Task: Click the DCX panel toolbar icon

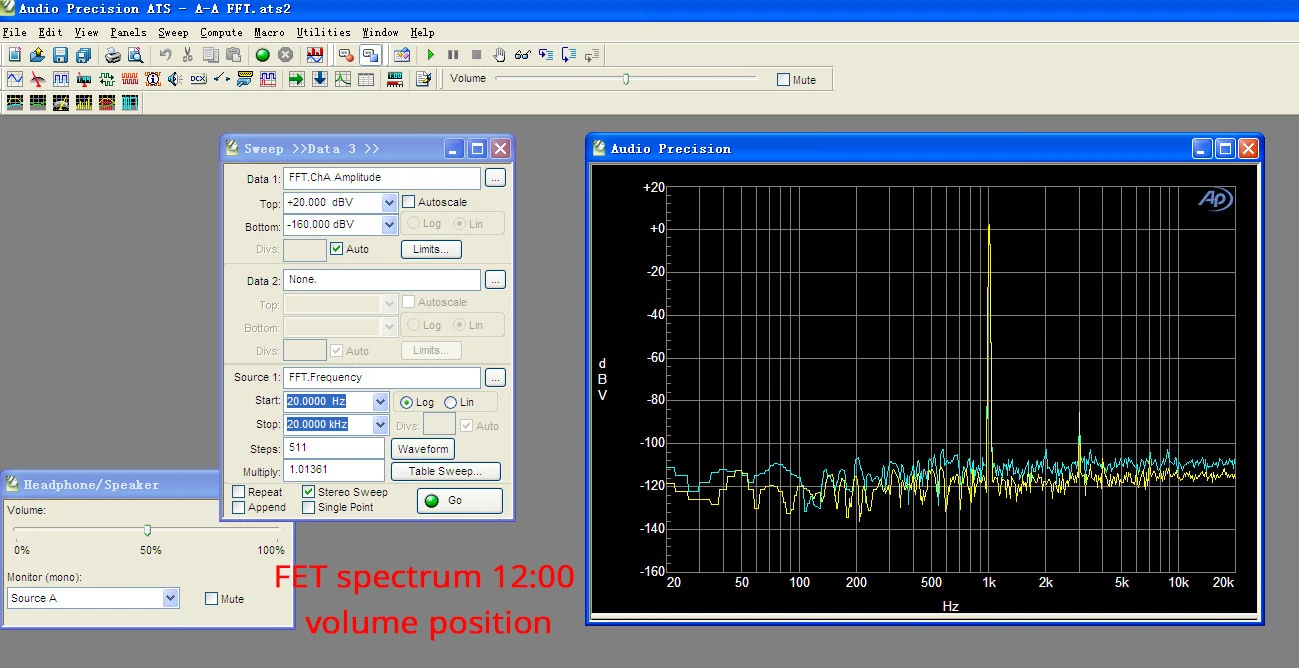Action: point(198,79)
